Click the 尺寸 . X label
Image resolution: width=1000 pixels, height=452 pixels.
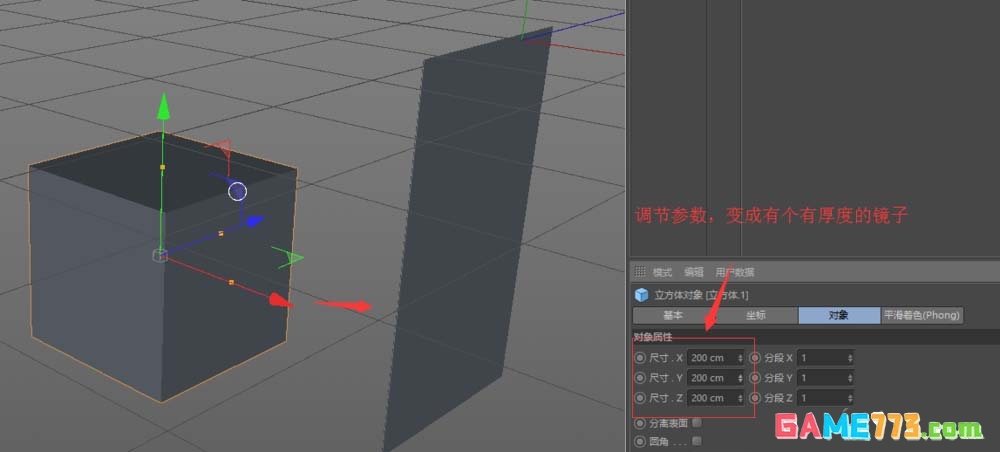(x=666, y=358)
